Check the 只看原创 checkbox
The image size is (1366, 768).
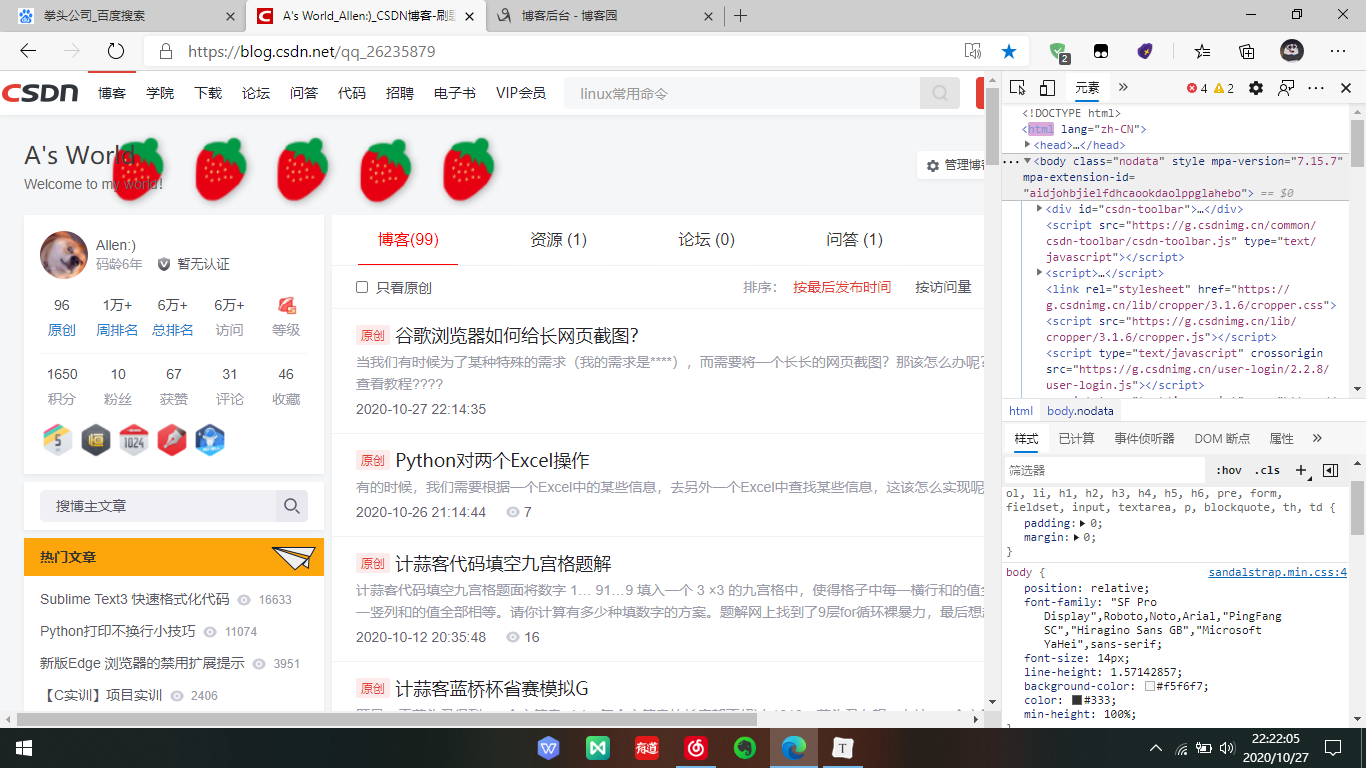[x=362, y=287]
